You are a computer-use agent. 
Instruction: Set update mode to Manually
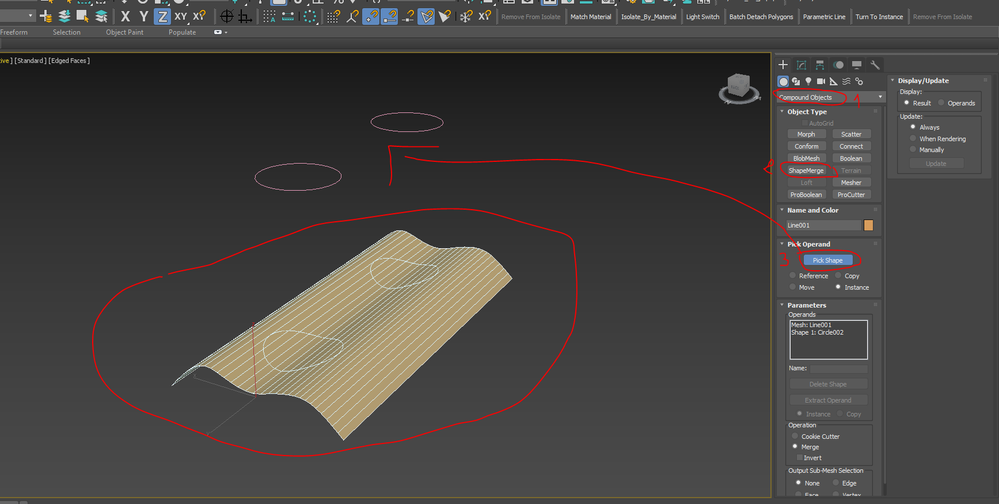[x=913, y=149]
